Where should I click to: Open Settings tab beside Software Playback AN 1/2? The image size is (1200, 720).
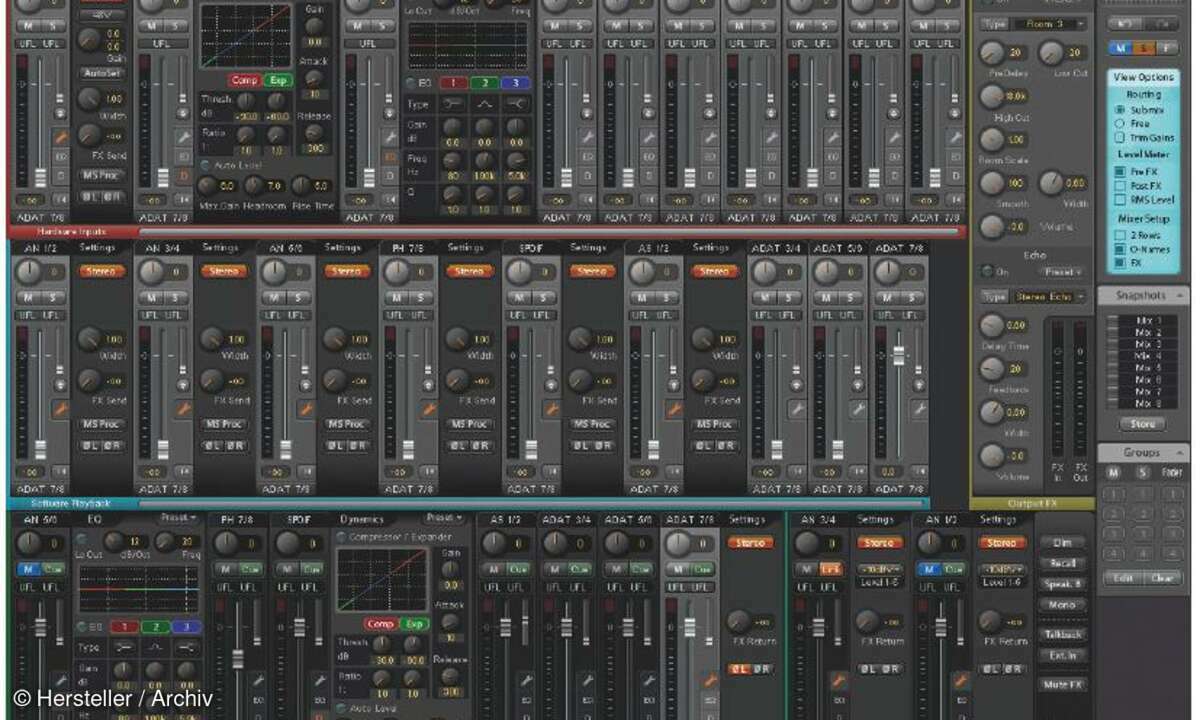98,247
